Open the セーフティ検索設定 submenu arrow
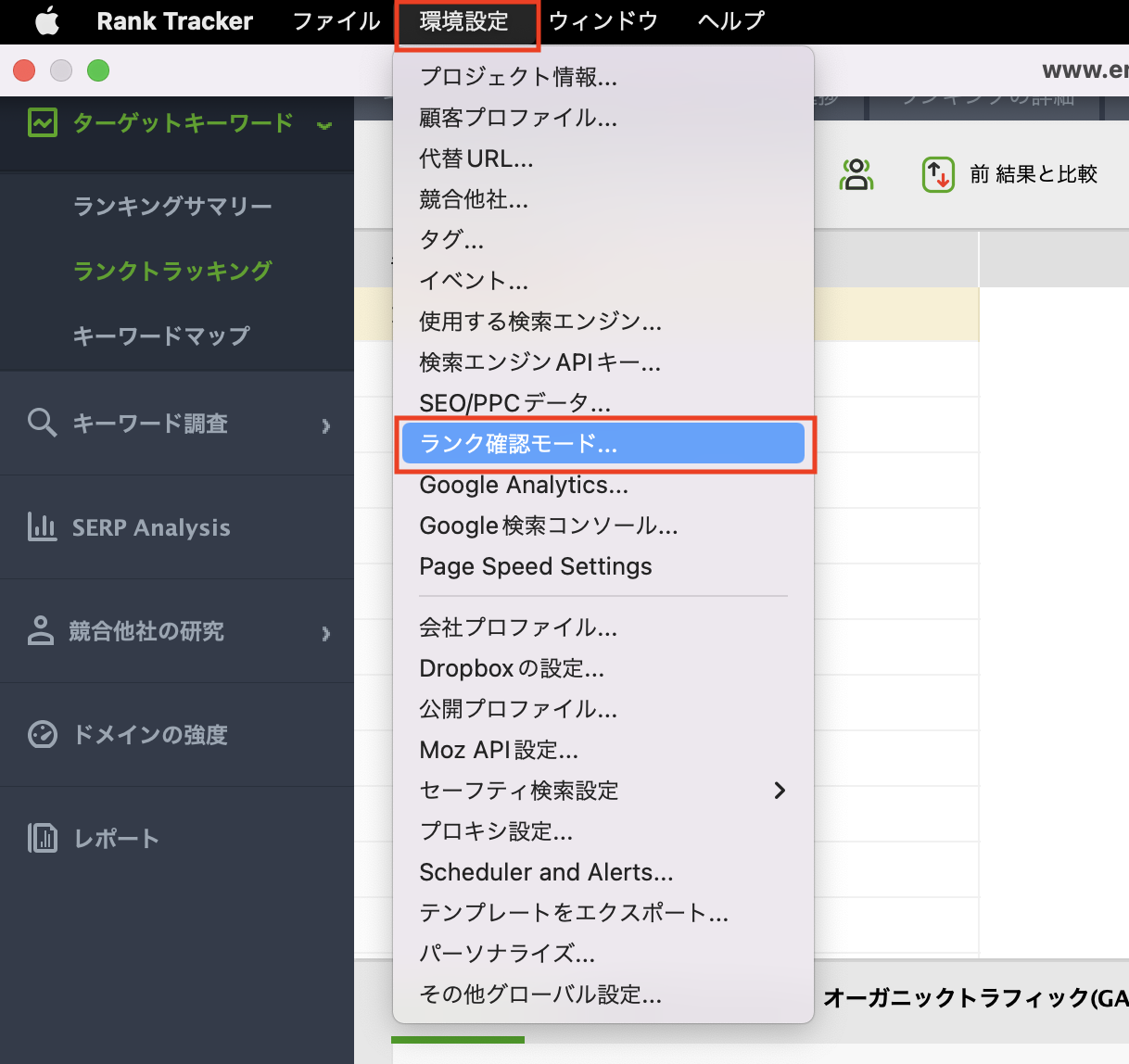 780,790
